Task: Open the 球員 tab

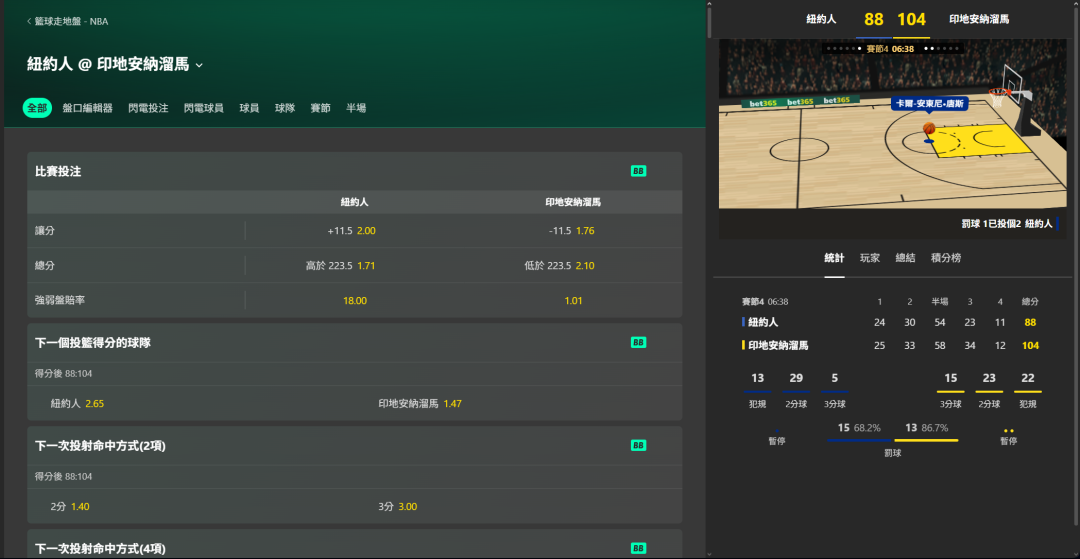Action: 249,108
